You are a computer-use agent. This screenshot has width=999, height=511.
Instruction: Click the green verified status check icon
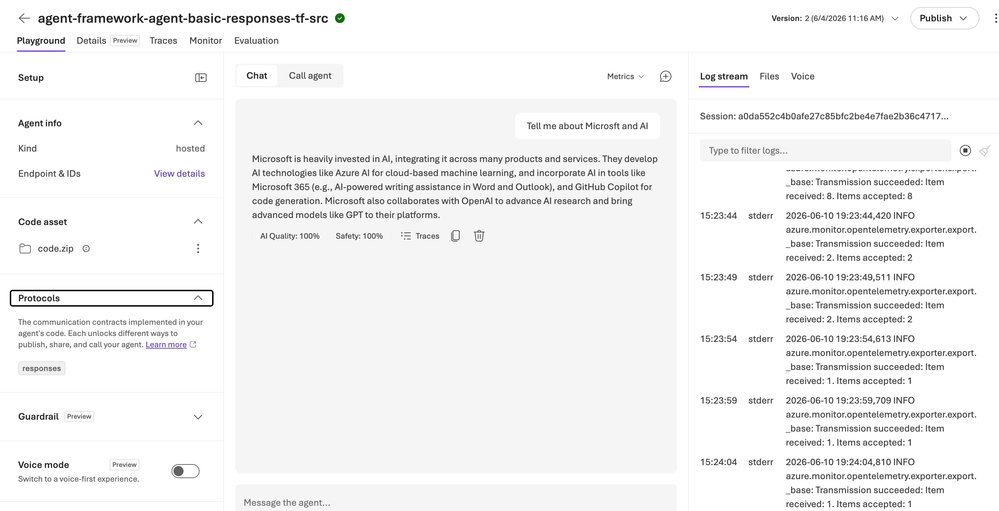[x=340, y=18]
